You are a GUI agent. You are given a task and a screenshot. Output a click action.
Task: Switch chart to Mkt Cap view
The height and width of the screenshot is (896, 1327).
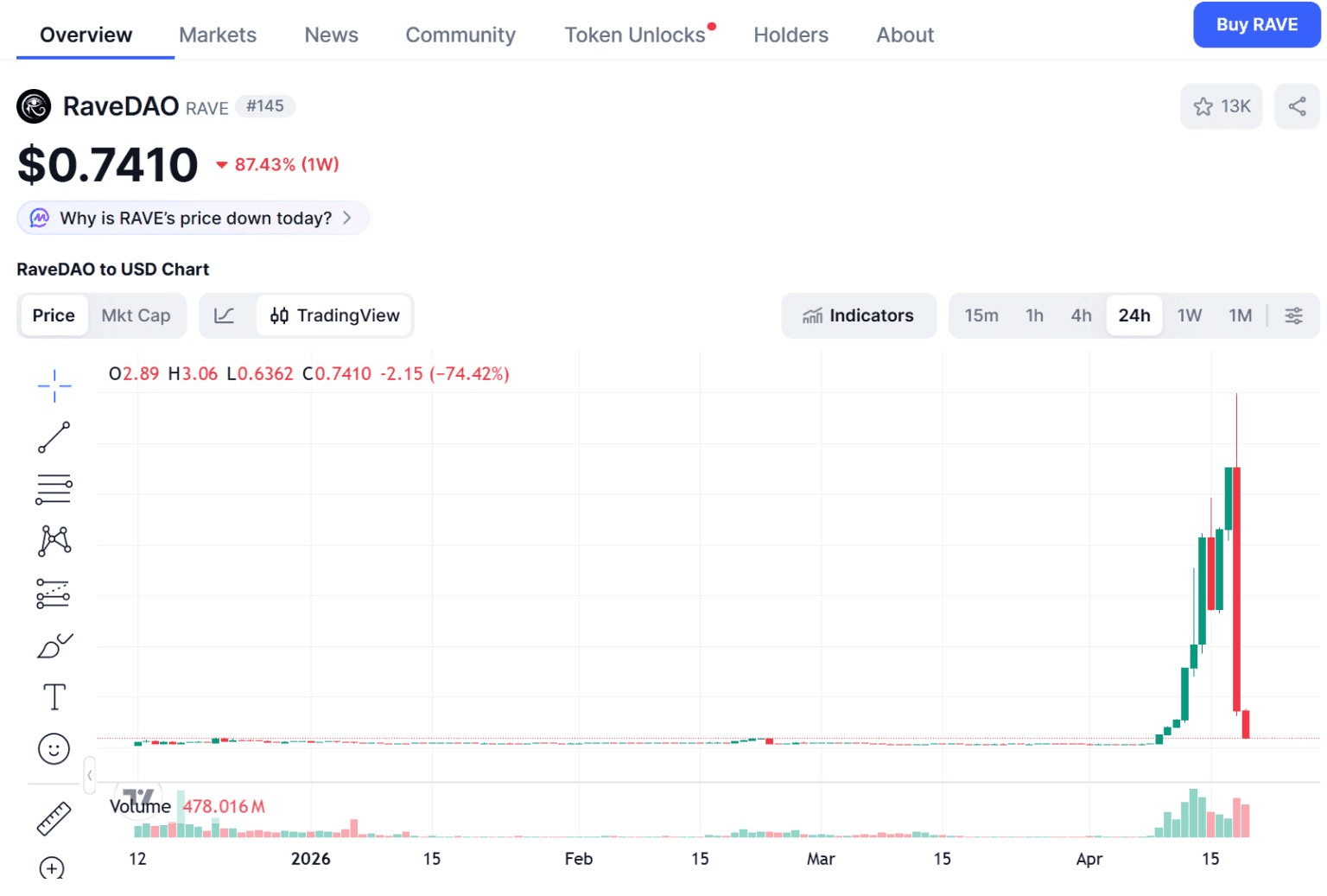coord(136,315)
